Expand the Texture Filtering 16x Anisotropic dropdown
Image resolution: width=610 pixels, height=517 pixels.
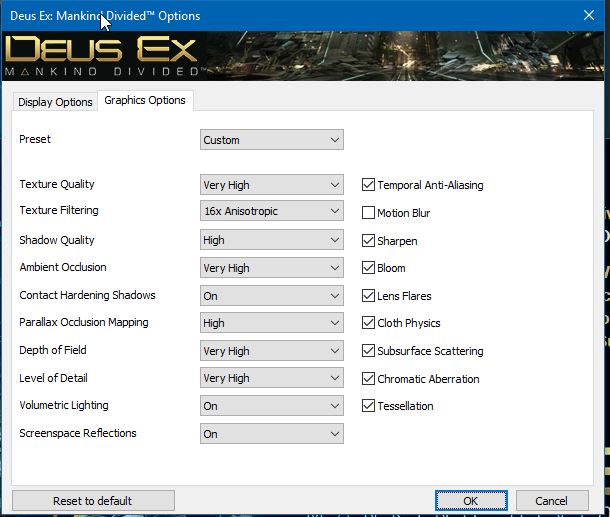click(x=272, y=211)
